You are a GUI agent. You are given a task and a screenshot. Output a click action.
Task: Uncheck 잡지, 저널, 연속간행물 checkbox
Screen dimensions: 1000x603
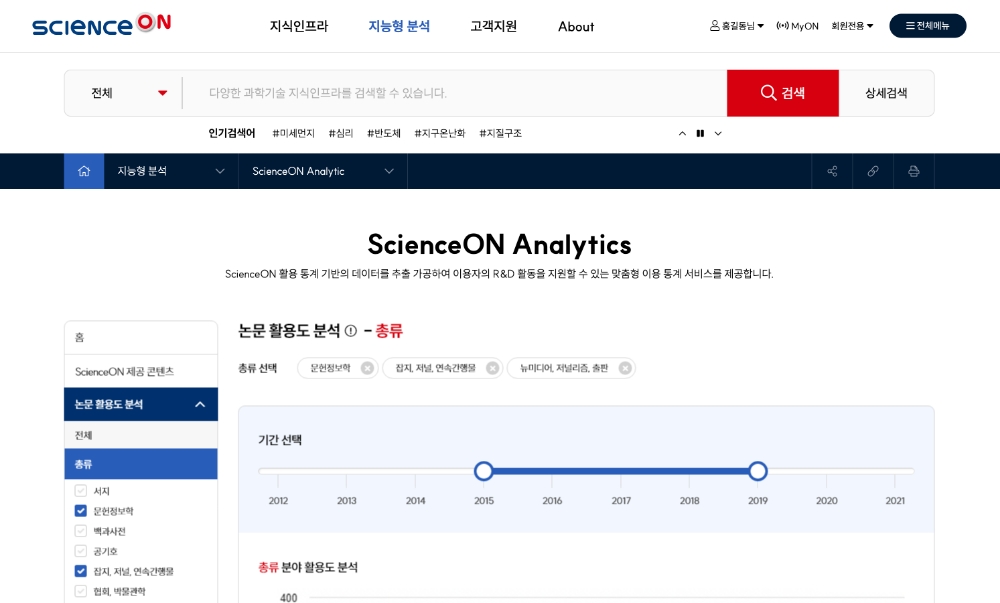pos(80,571)
